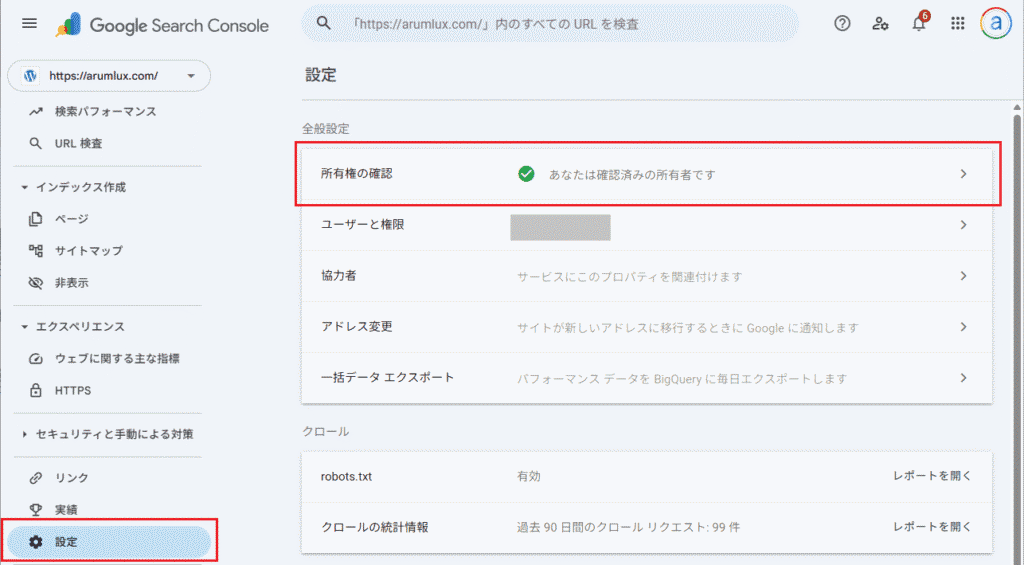Click the 非表示 crossed-eye icon

[x=36, y=283]
